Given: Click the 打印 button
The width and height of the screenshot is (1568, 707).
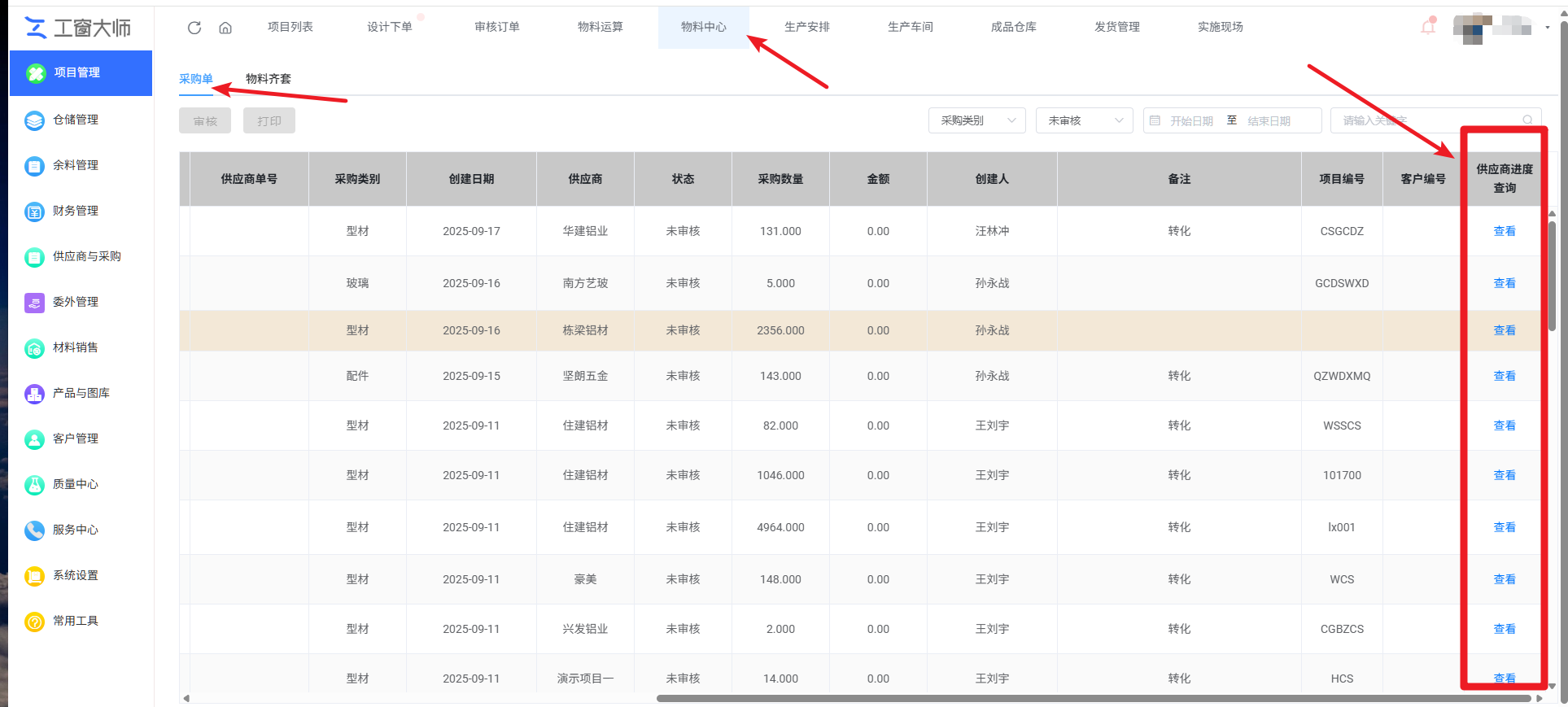Looking at the screenshot, I should coord(269,121).
